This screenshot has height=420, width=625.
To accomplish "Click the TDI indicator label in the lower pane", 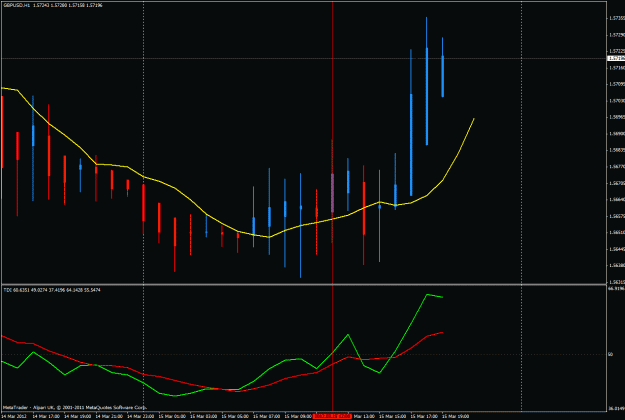I will point(51,290).
